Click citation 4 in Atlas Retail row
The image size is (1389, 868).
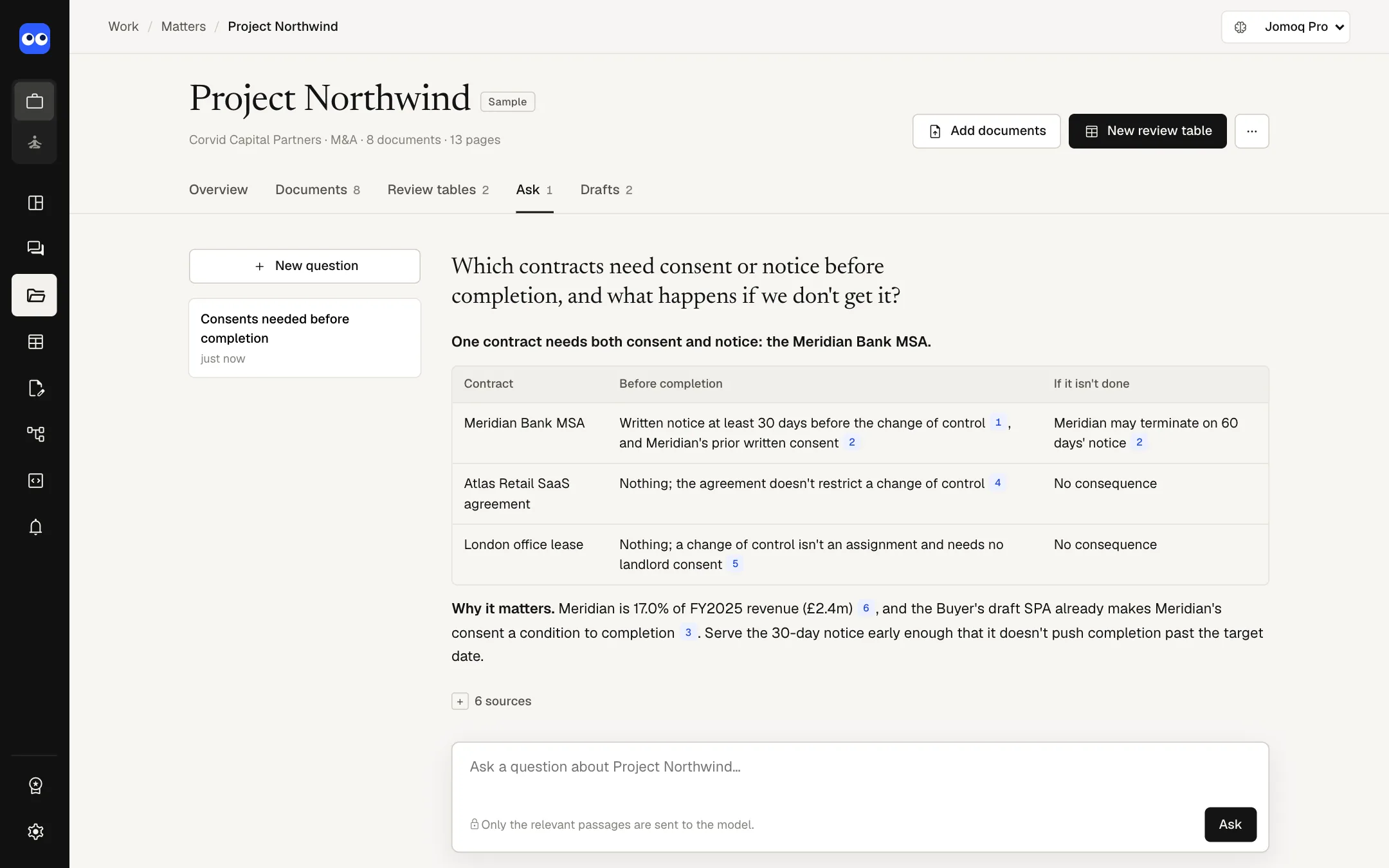[x=997, y=482]
